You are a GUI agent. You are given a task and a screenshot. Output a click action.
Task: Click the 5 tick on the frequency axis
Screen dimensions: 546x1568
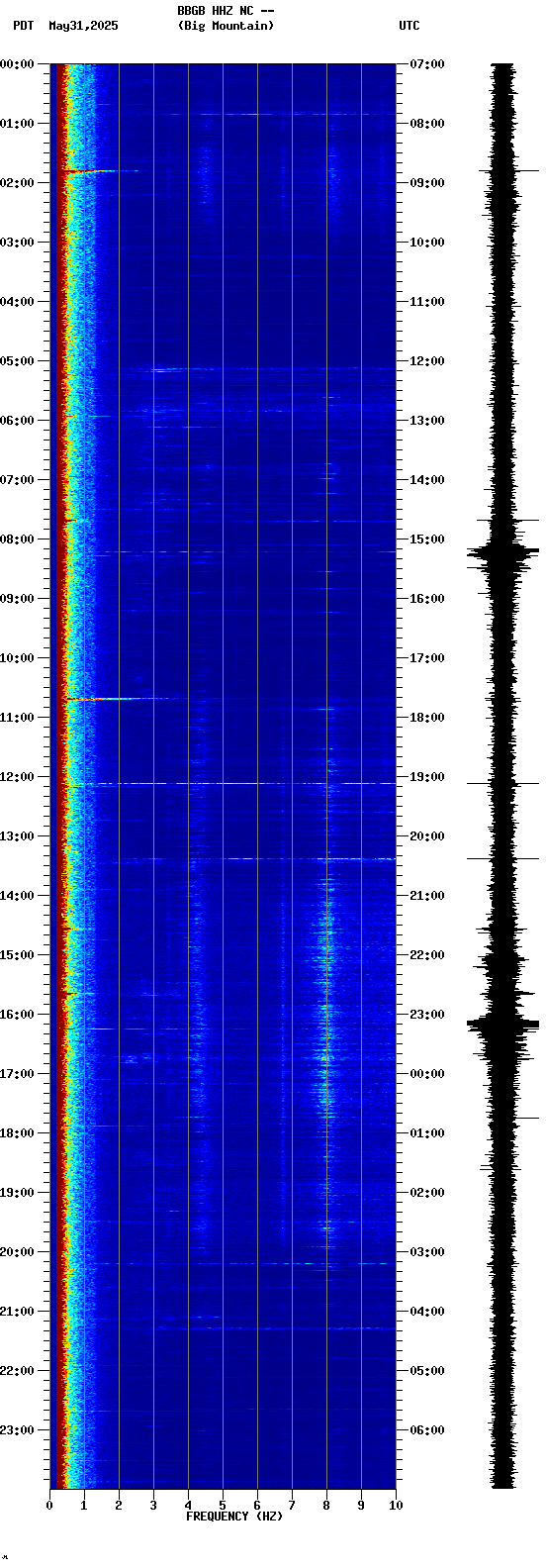click(x=223, y=1506)
